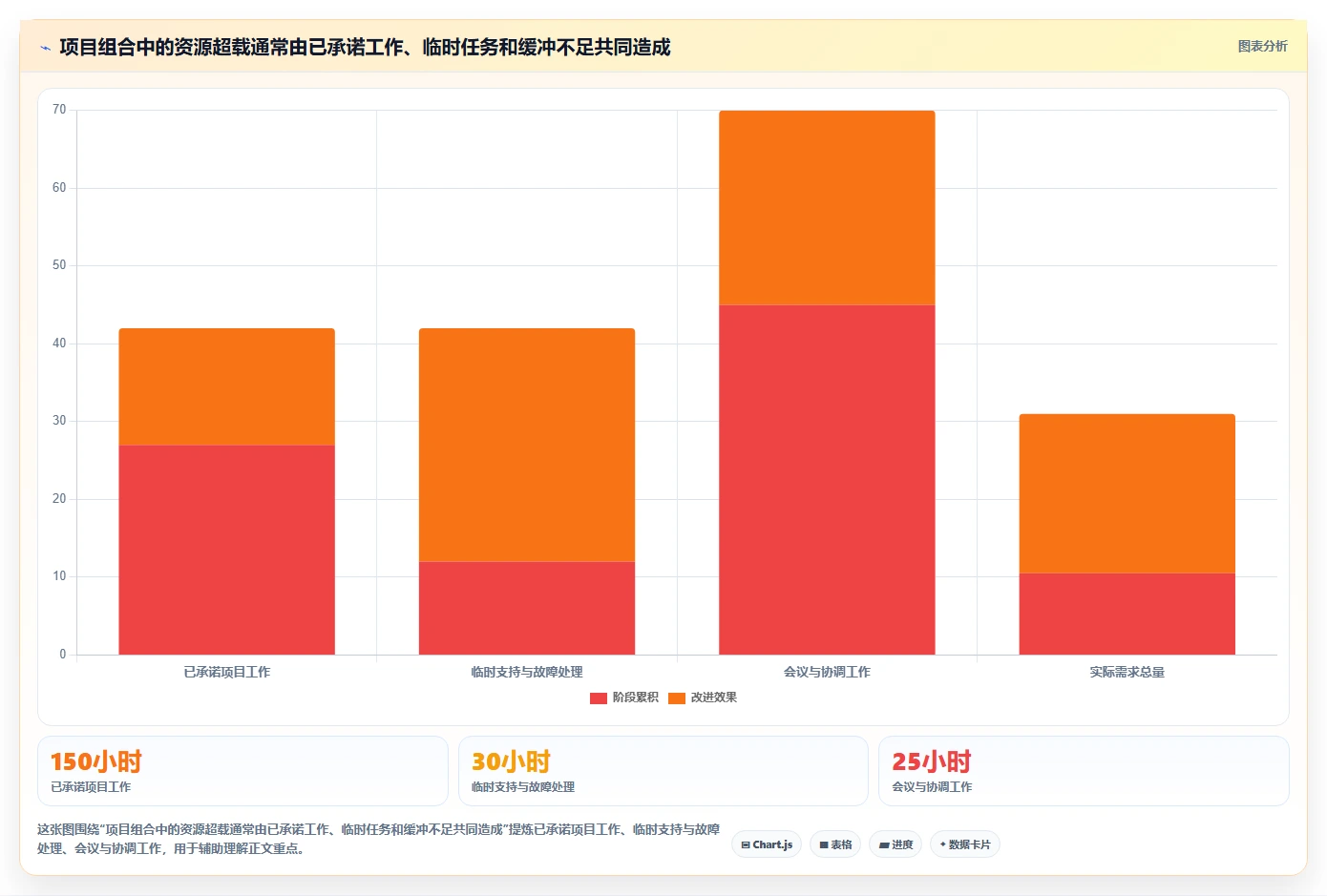The height and width of the screenshot is (896, 1327).
Task: Click the y-axis value 50
Action: pos(59,265)
